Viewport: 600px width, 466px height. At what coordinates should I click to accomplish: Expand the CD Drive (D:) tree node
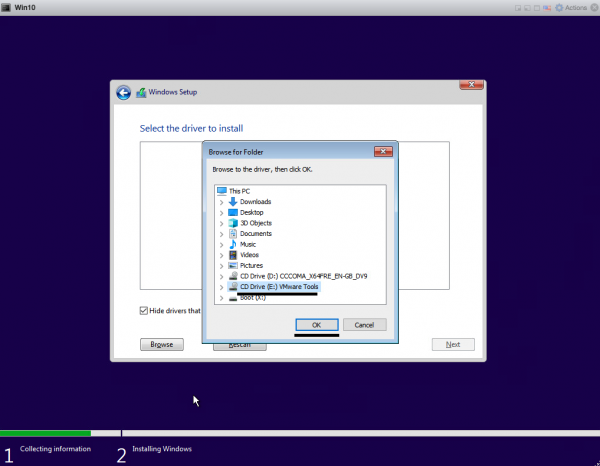(x=221, y=276)
